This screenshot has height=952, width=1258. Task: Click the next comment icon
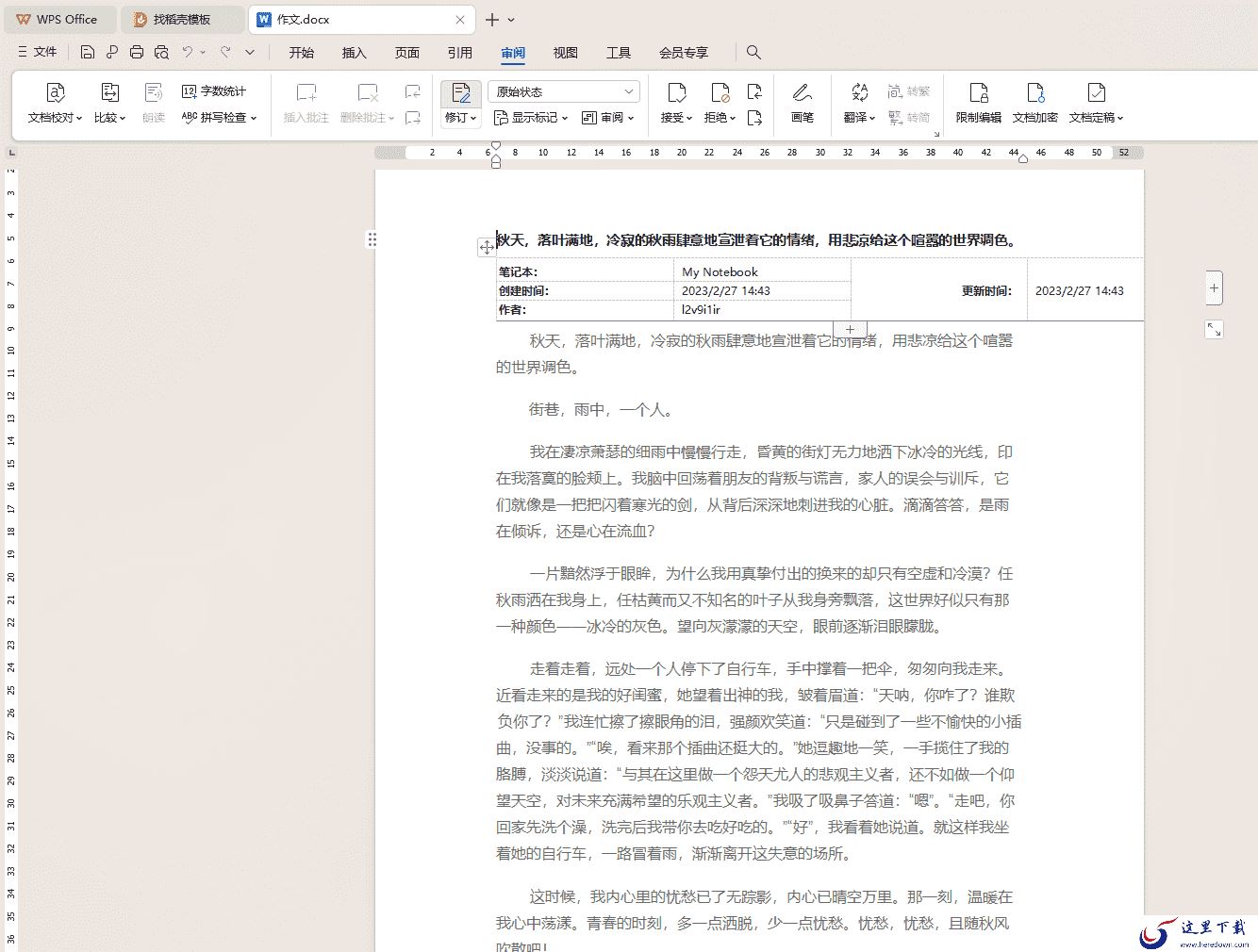pyautogui.click(x=412, y=118)
